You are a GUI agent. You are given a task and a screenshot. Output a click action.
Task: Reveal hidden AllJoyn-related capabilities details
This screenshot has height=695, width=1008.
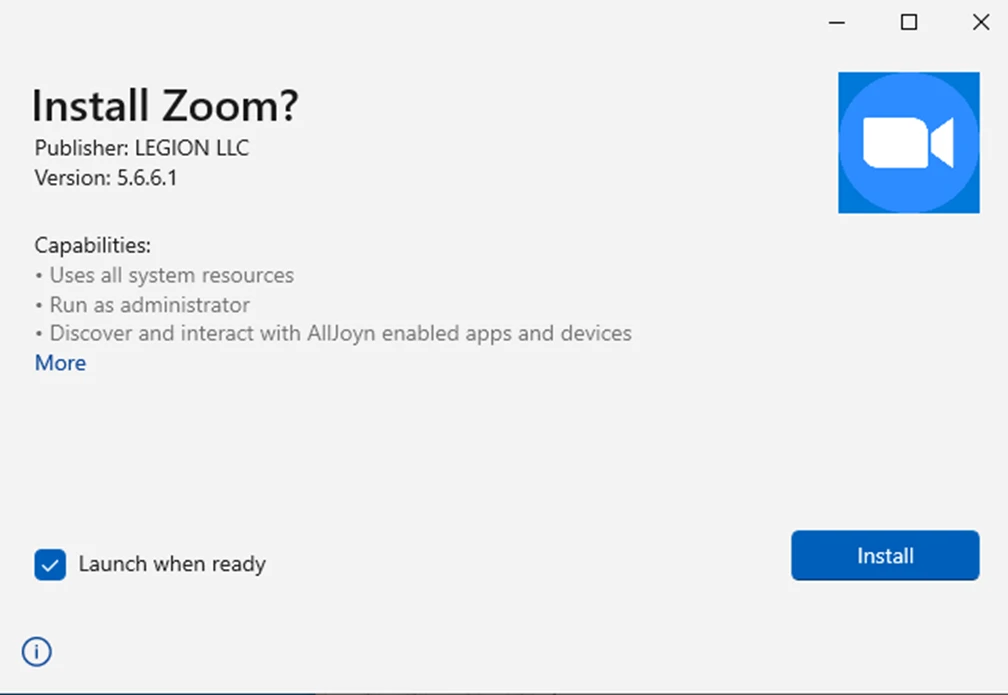click(x=60, y=363)
